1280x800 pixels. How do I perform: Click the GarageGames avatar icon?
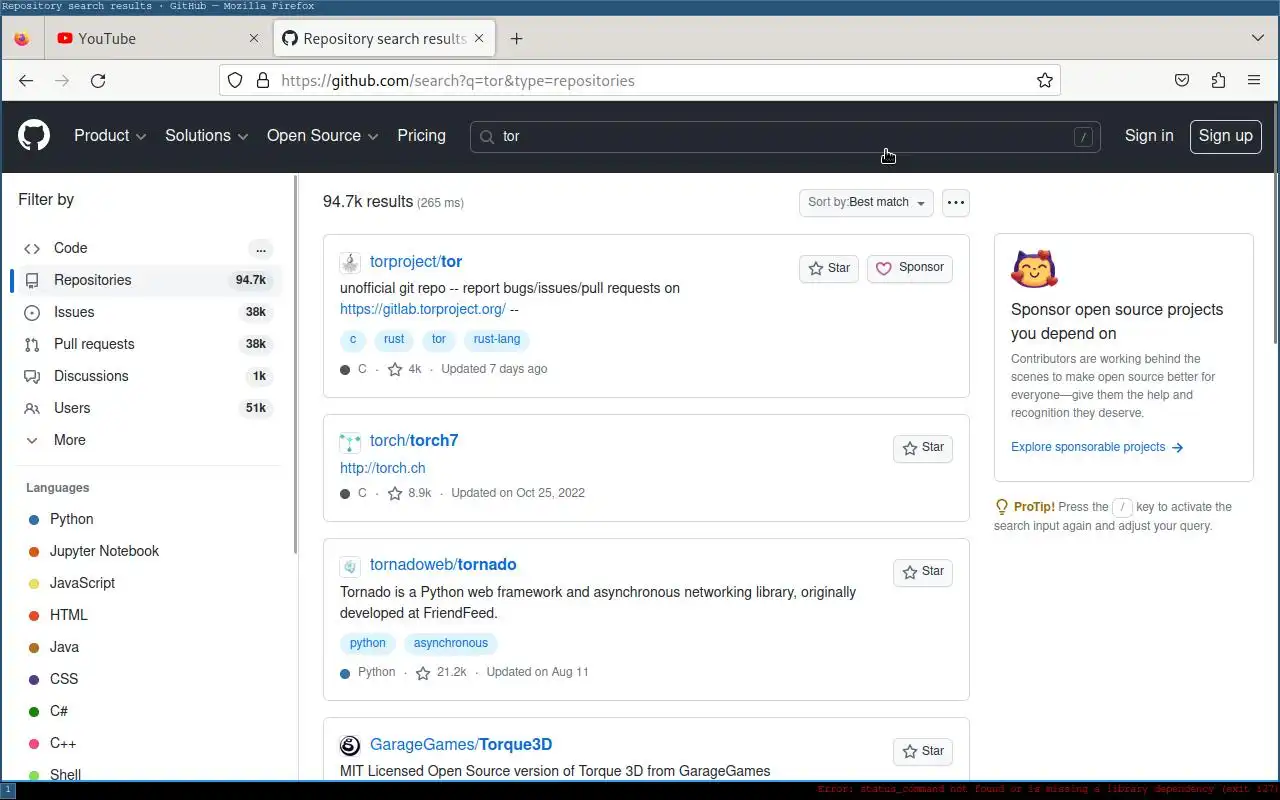click(350, 746)
